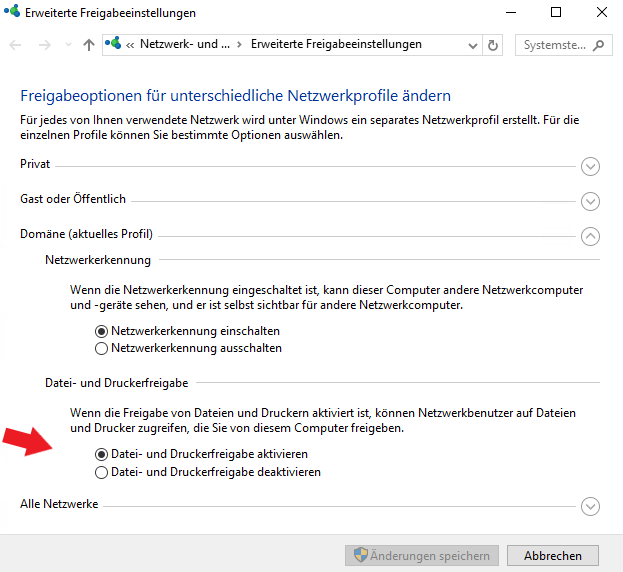Click the back navigation arrow
Image resolution: width=623 pixels, height=572 pixels.
click(16, 45)
